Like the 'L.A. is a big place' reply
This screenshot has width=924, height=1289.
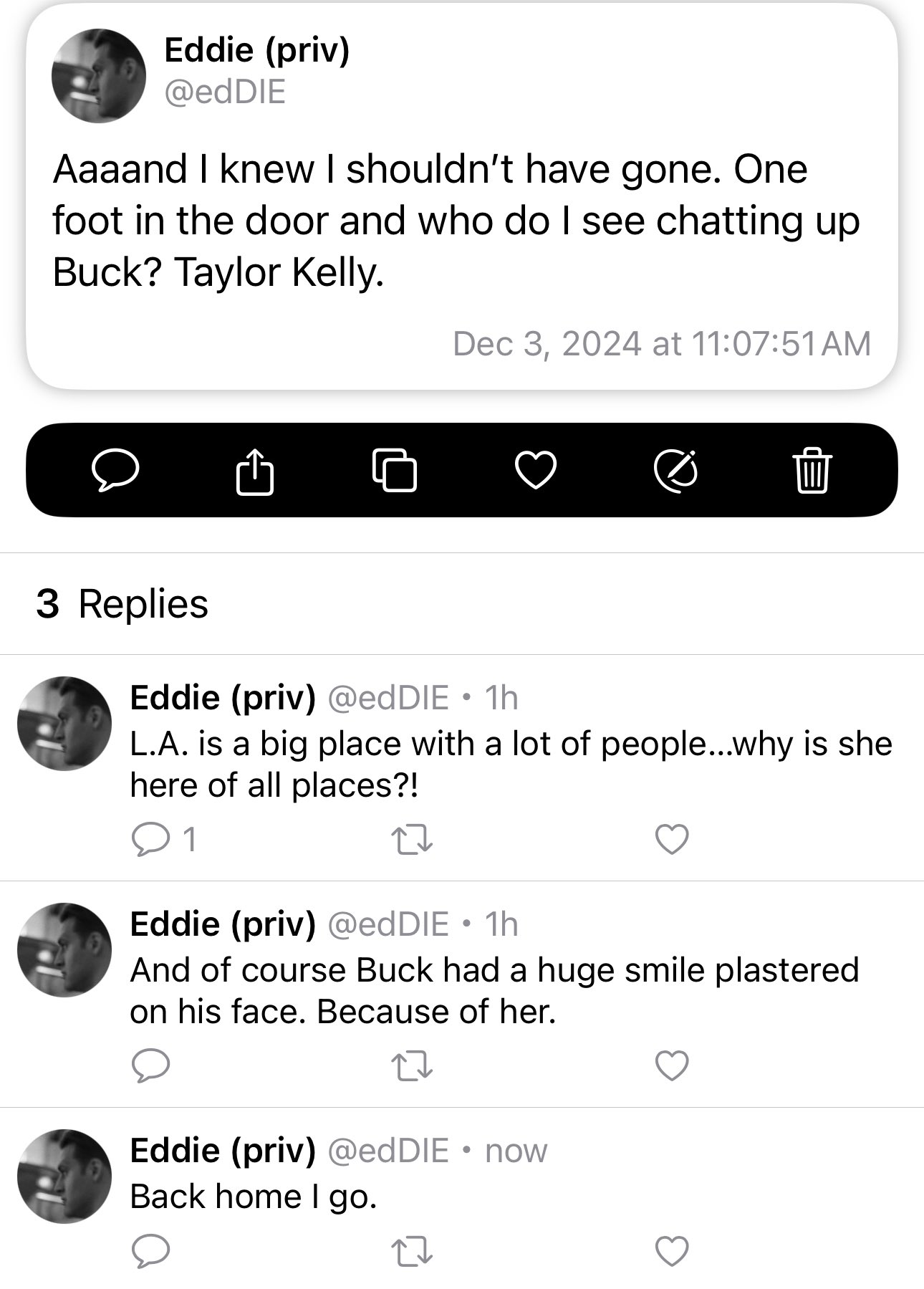[x=672, y=840]
